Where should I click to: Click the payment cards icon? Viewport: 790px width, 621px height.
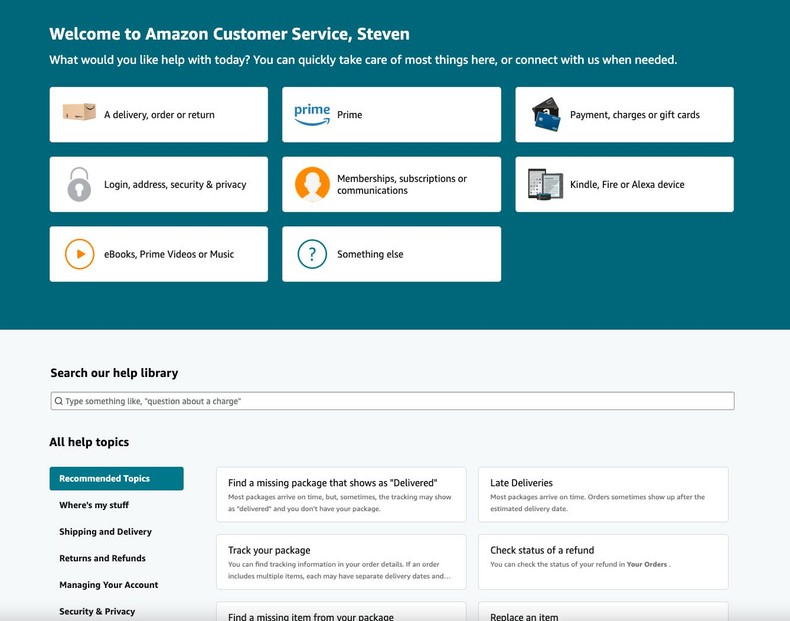[x=546, y=114]
